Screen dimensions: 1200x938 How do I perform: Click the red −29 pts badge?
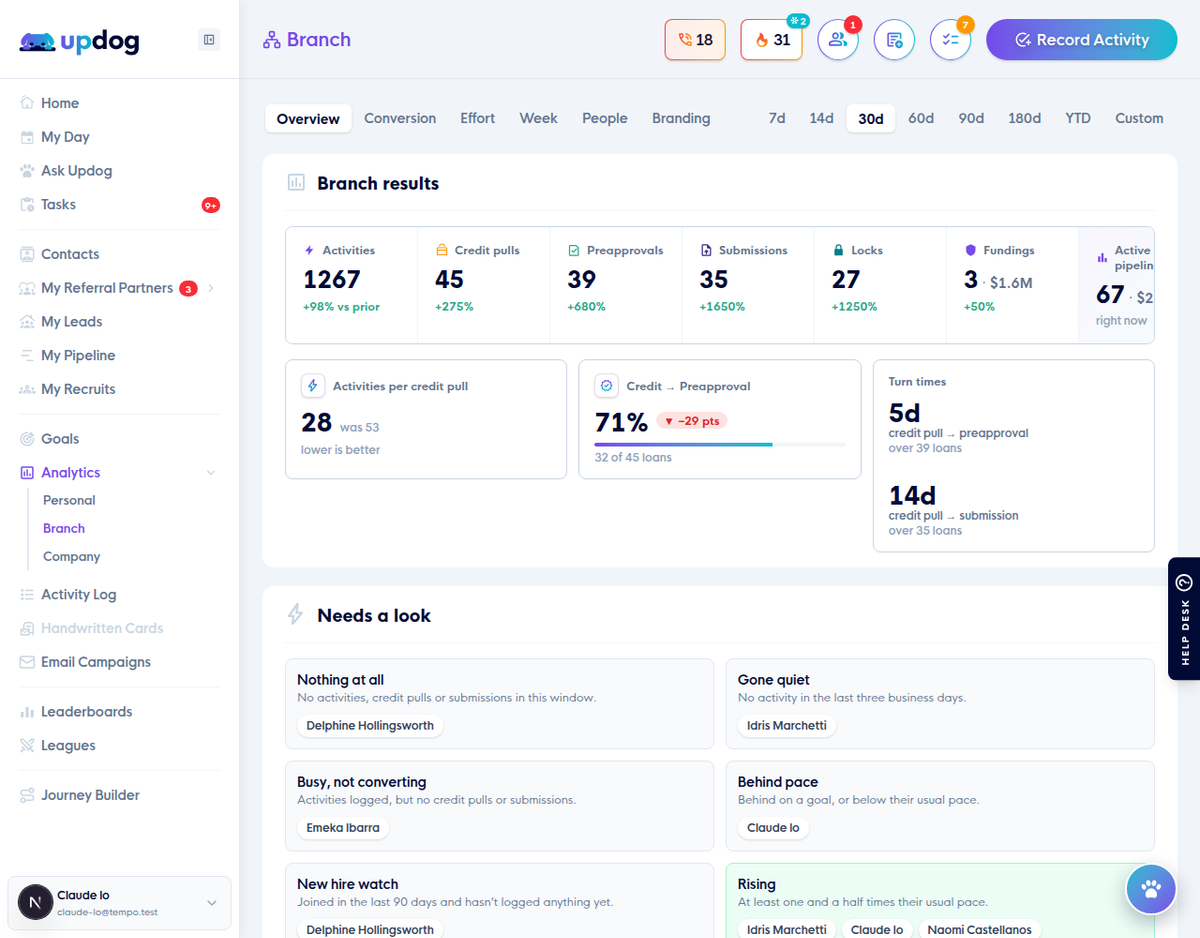point(692,421)
